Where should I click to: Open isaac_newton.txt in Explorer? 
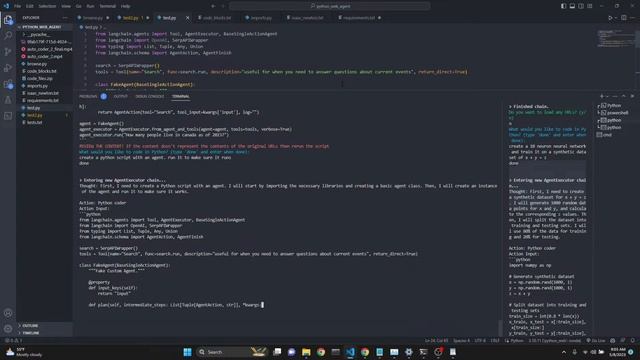45,93
